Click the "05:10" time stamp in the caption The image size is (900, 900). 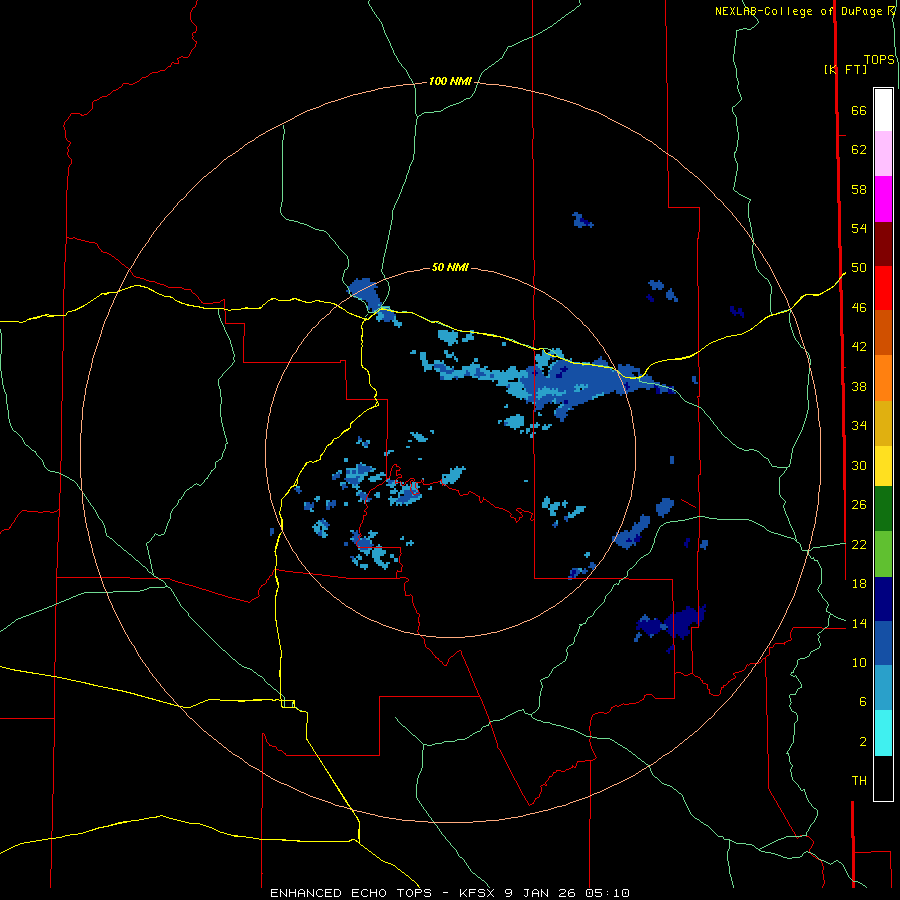[x=607, y=893]
